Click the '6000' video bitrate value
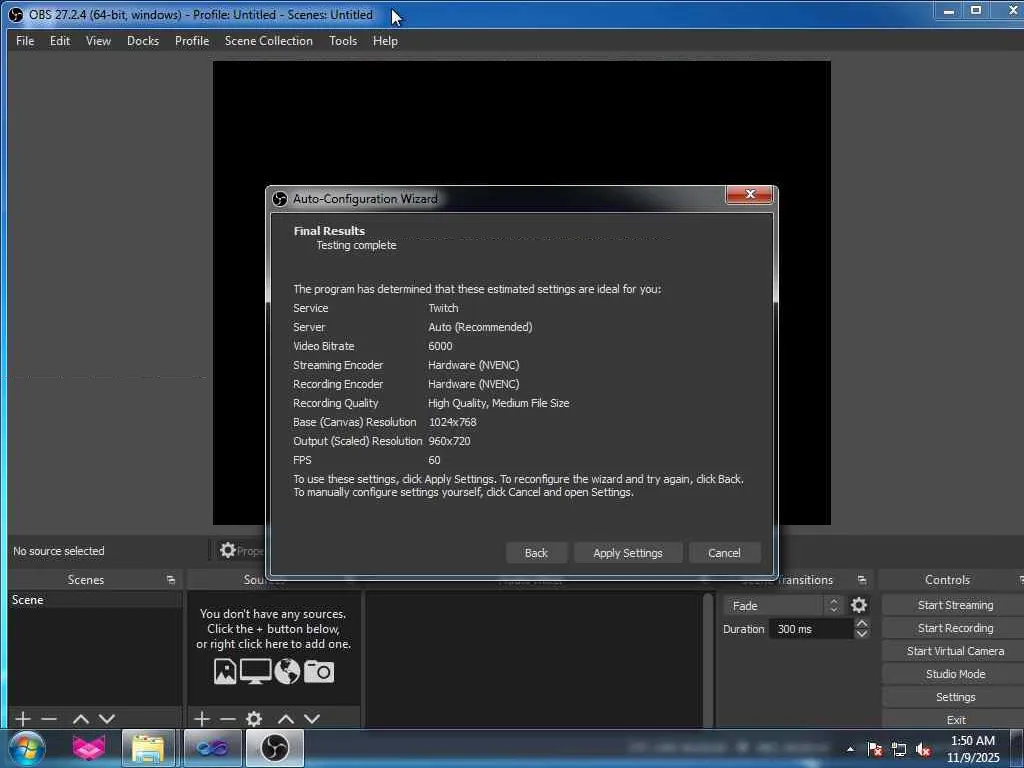The image size is (1024, 768). click(x=440, y=346)
